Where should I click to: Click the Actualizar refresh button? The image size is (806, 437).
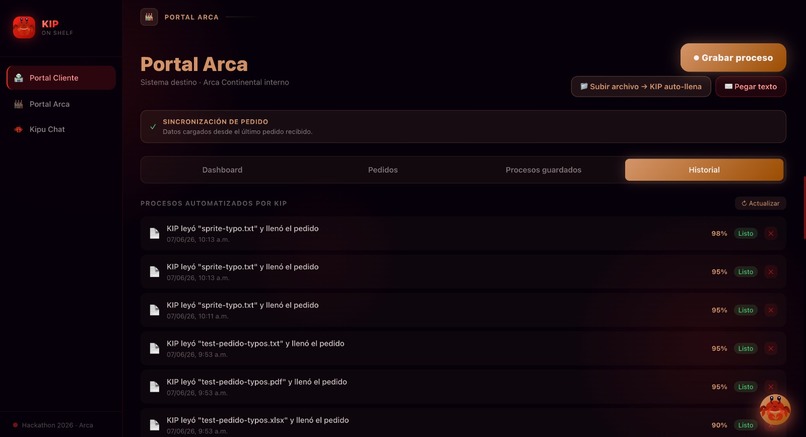[760, 203]
